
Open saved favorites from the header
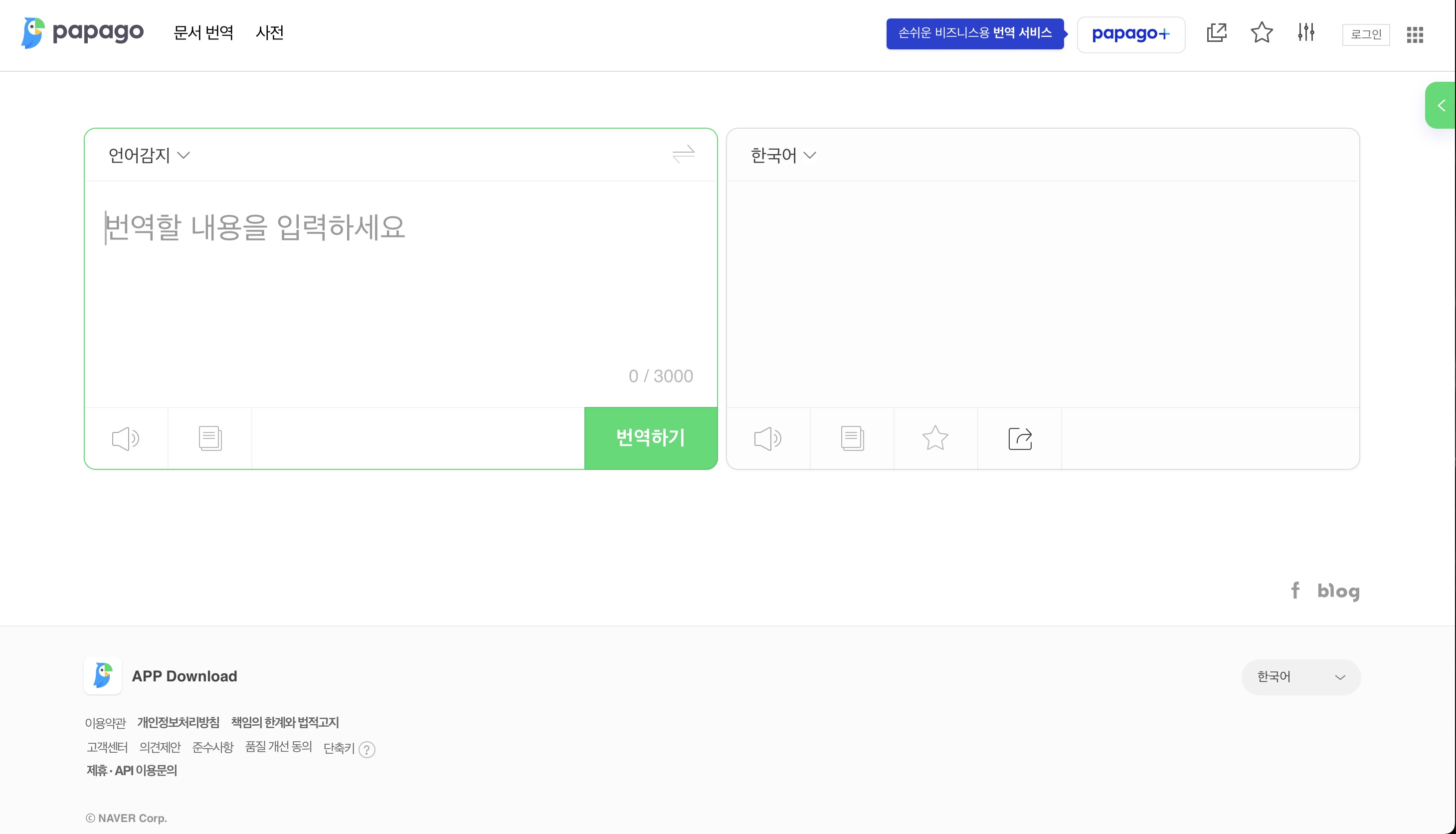coord(1262,33)
